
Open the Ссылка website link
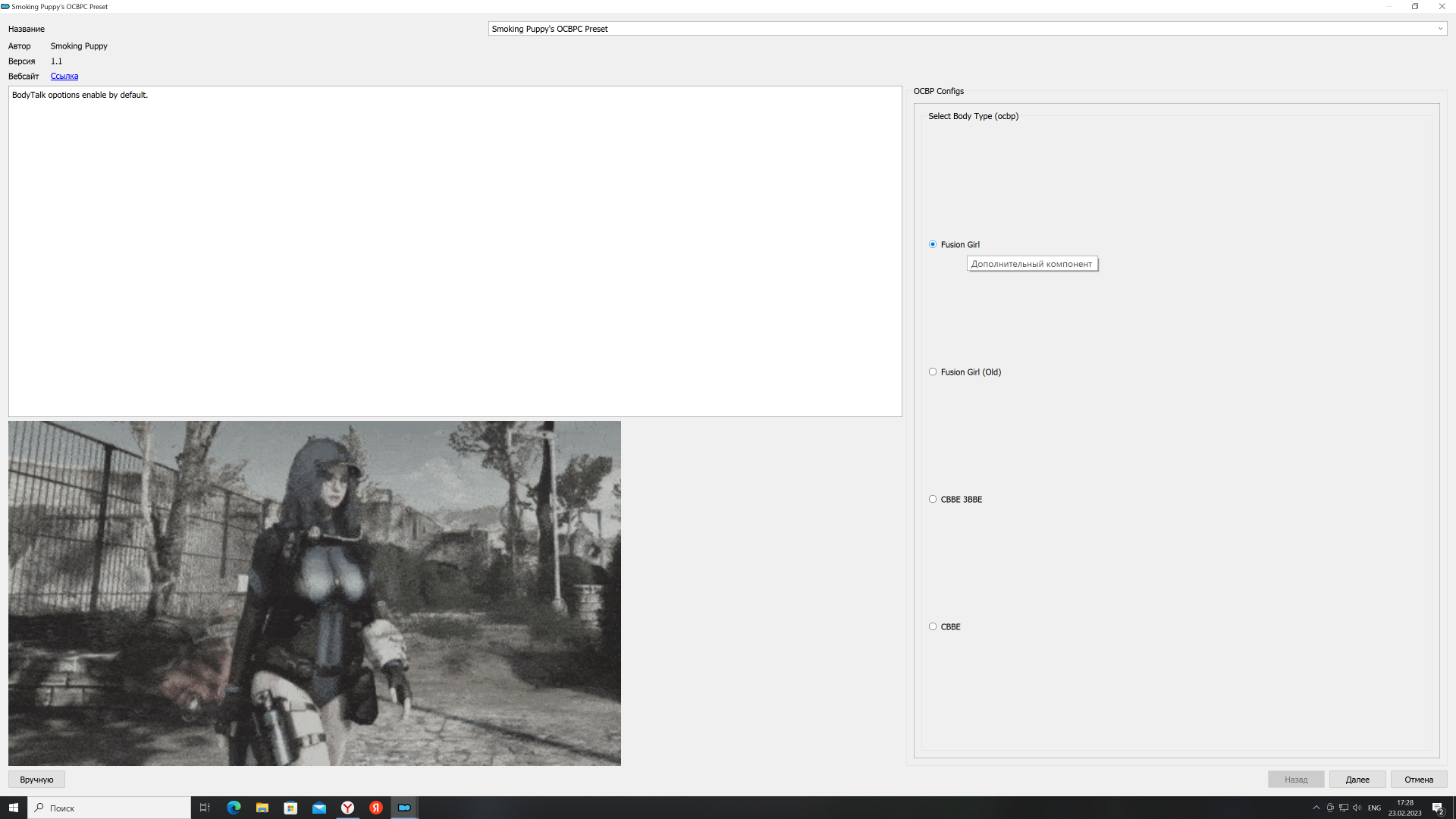(64, 76)
